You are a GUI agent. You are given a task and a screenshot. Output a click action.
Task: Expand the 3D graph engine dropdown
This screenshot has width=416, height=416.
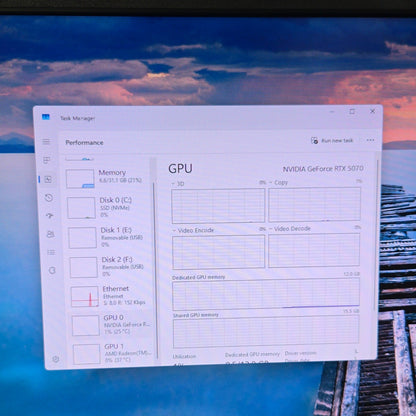click(x=178, y=184)
